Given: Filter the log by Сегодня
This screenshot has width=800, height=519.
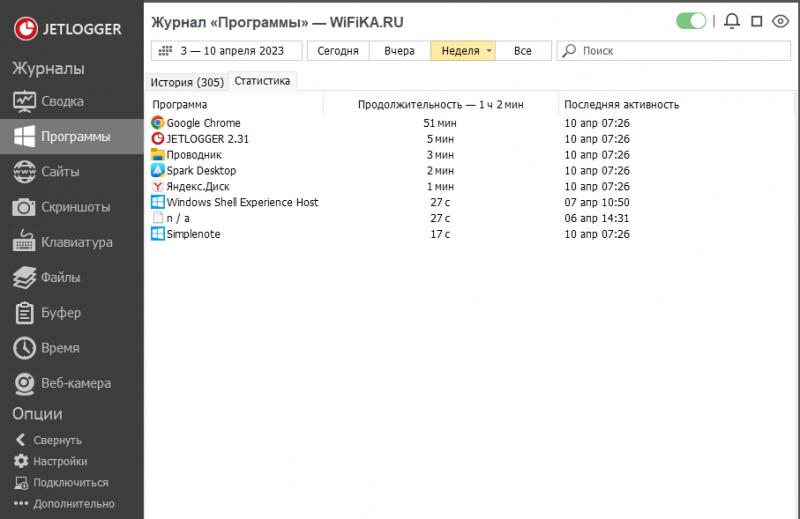Looking at the screenshot, I should click(337, 51).
